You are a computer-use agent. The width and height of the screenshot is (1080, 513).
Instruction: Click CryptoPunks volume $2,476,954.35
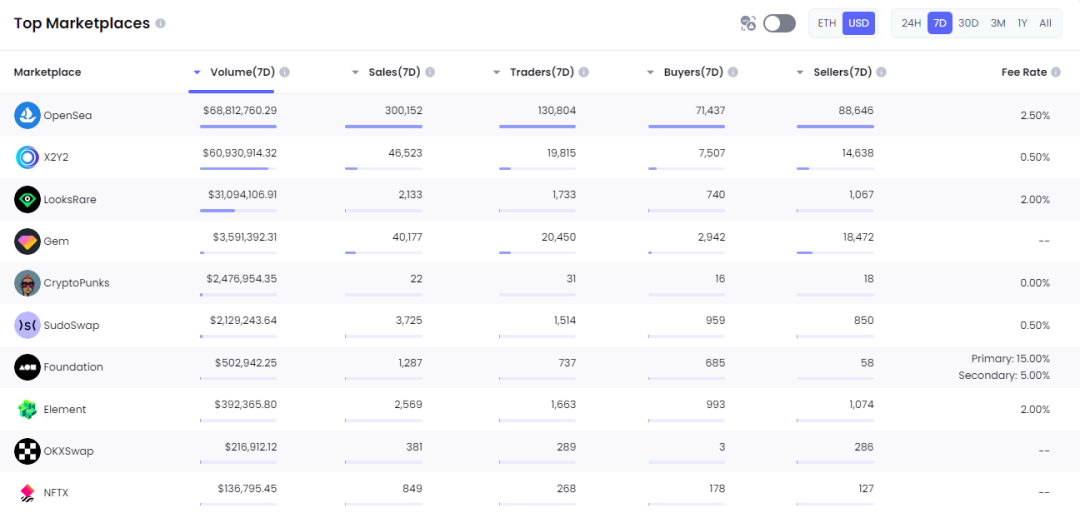point(242,279)
